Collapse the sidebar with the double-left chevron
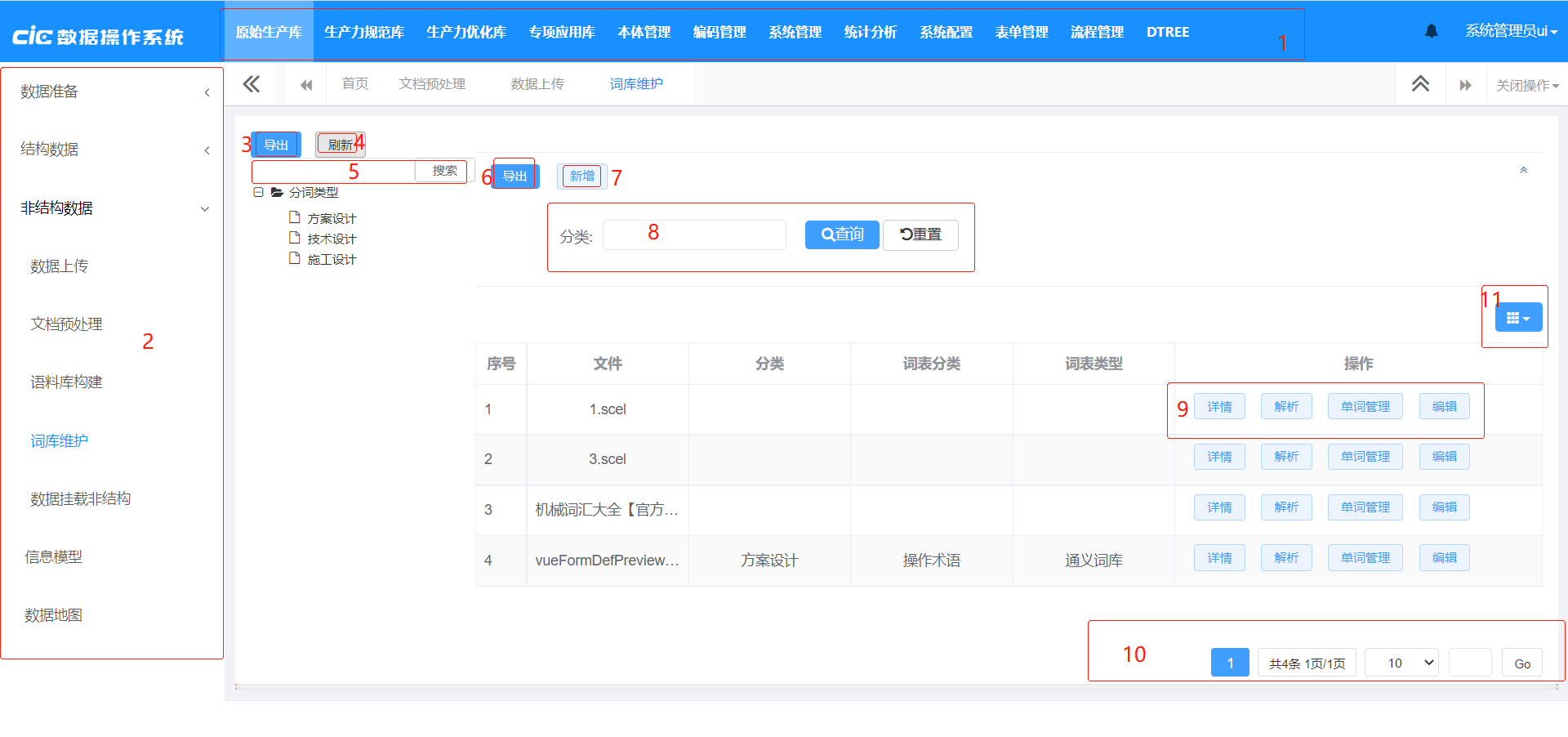 pos(251,83)
